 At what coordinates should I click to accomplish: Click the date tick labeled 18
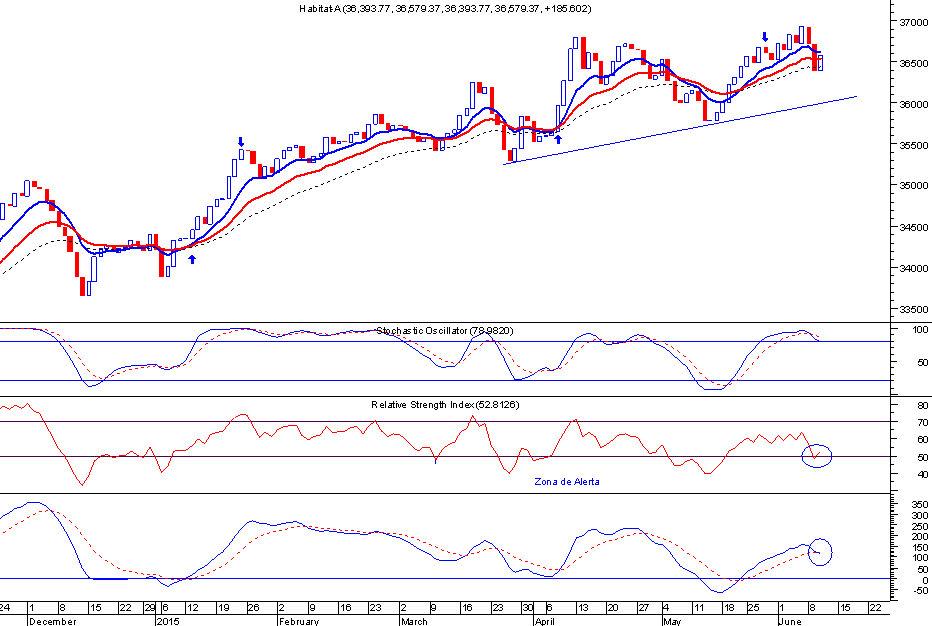pyautogui.click(x=729, y=608)
